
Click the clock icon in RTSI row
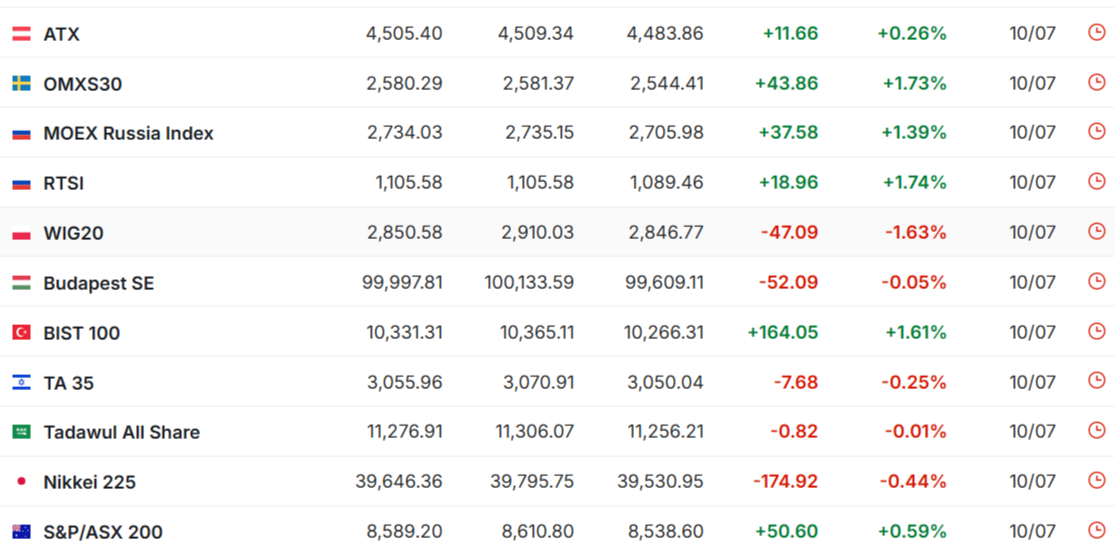(x=1097, y=181)
